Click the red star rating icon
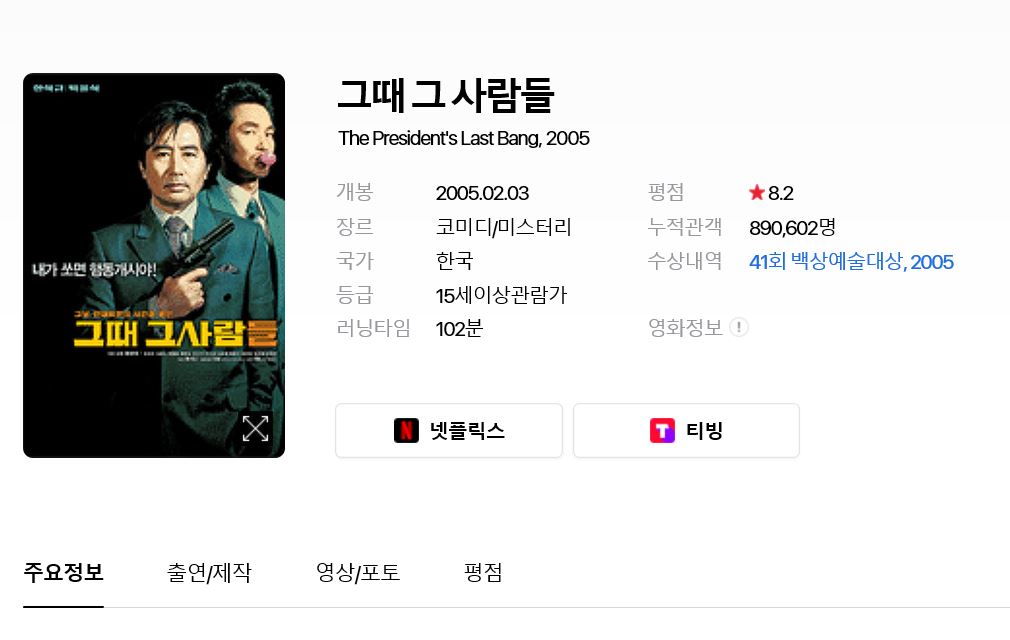 [757, 193]
